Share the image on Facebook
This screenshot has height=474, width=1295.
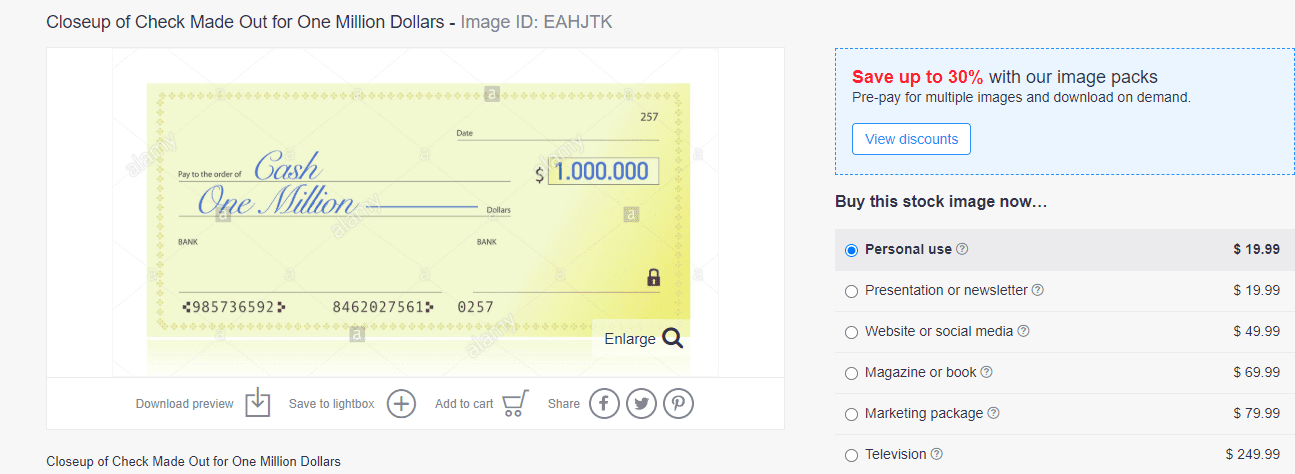(x=604, y=404)
